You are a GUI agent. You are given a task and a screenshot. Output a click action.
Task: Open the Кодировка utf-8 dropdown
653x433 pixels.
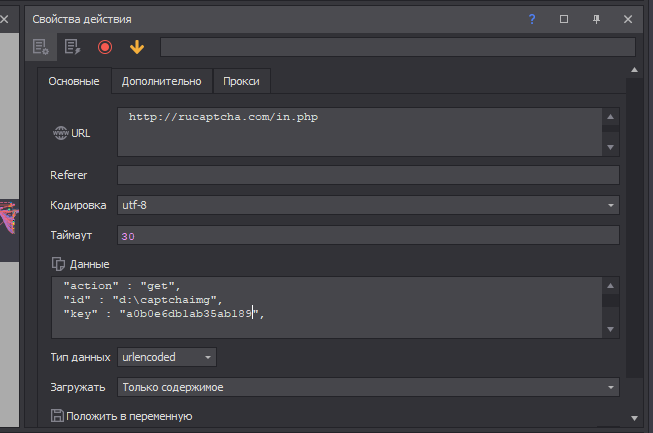pos(368,205)
